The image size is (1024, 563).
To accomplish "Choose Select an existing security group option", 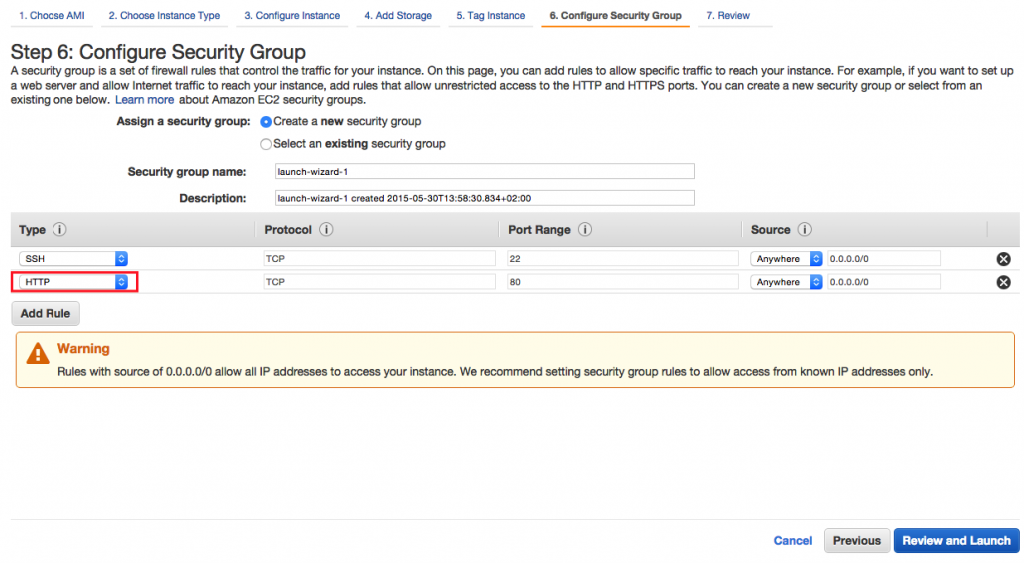I will click(266, 144).
